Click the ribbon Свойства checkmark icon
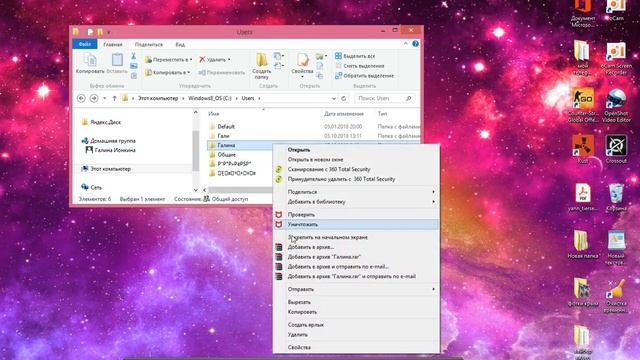The image size is (640, 360). click(302, 60)
